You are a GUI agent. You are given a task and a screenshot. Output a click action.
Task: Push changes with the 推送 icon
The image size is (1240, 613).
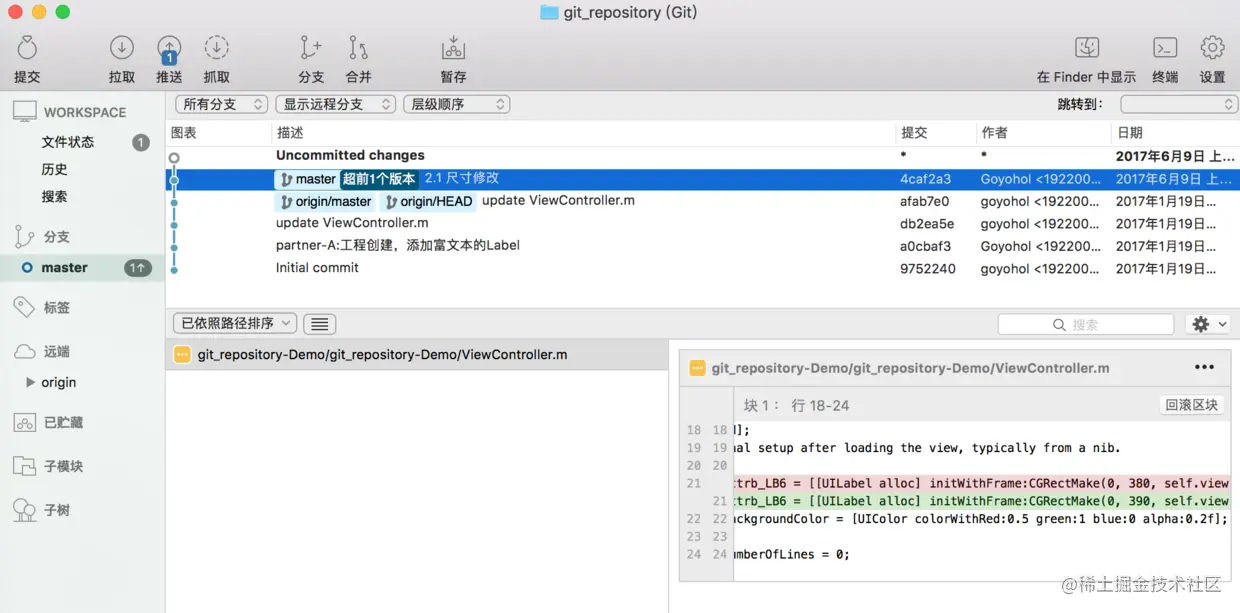pos(169,48)
